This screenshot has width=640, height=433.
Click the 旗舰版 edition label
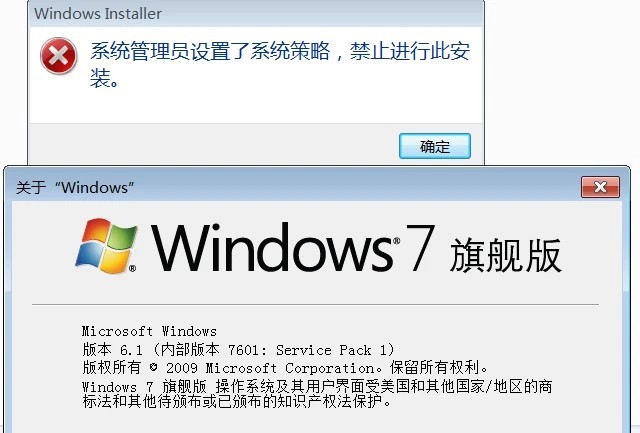506,255
